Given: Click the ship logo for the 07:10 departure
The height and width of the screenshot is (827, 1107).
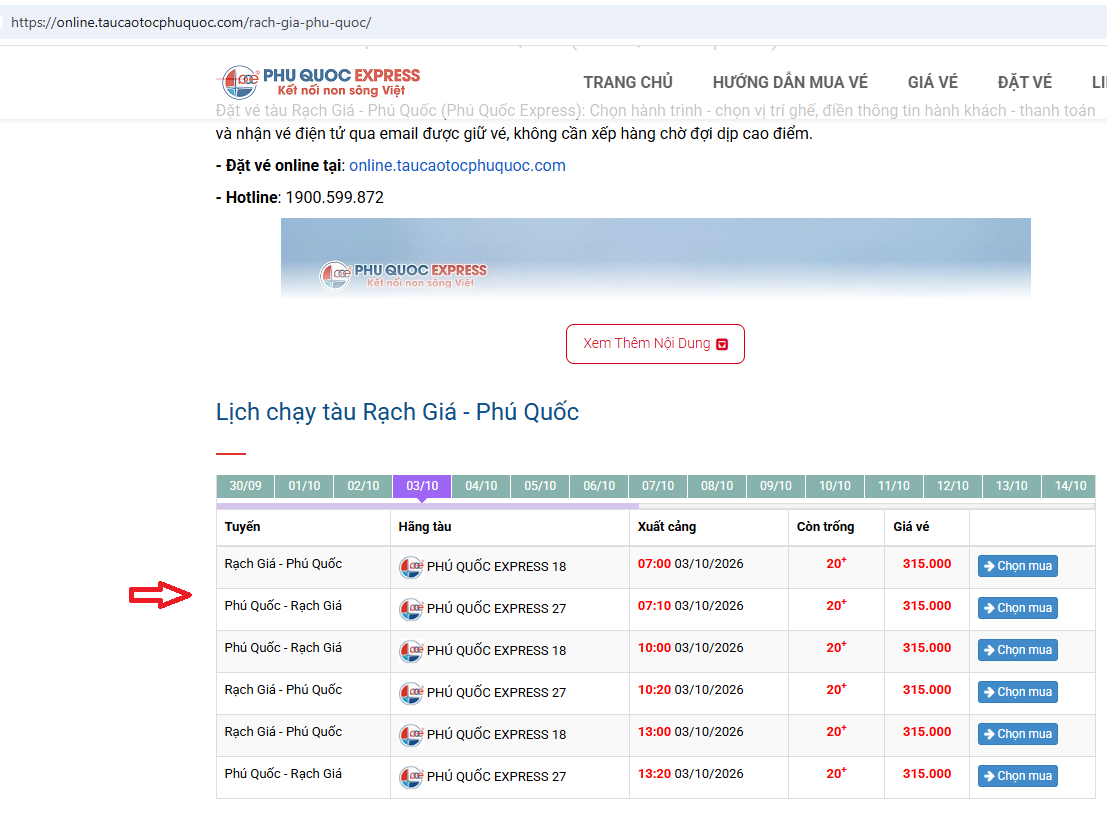Looking at the screenshot, I should click(411, 608).
